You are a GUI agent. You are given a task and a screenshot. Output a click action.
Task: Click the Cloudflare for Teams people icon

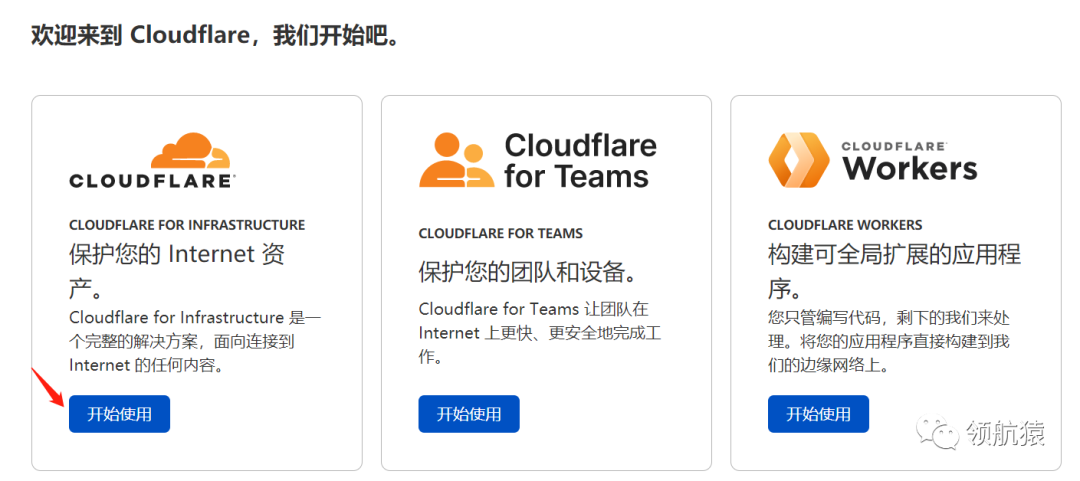point(456,160)
